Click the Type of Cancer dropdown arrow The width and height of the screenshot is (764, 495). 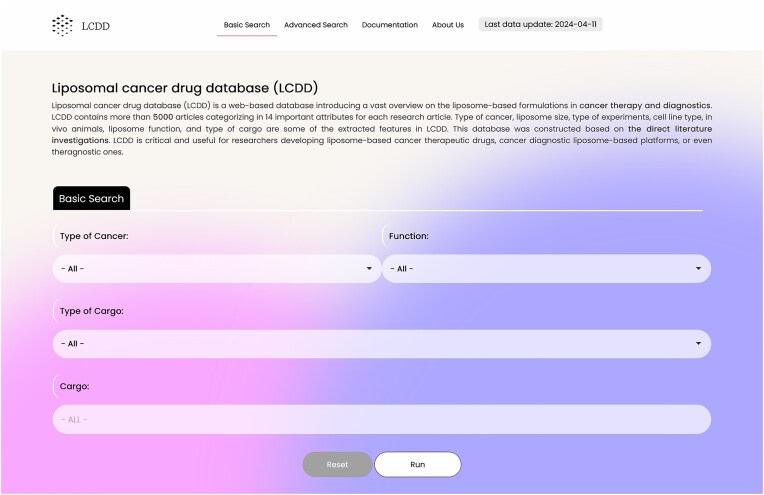click(369, 268)
